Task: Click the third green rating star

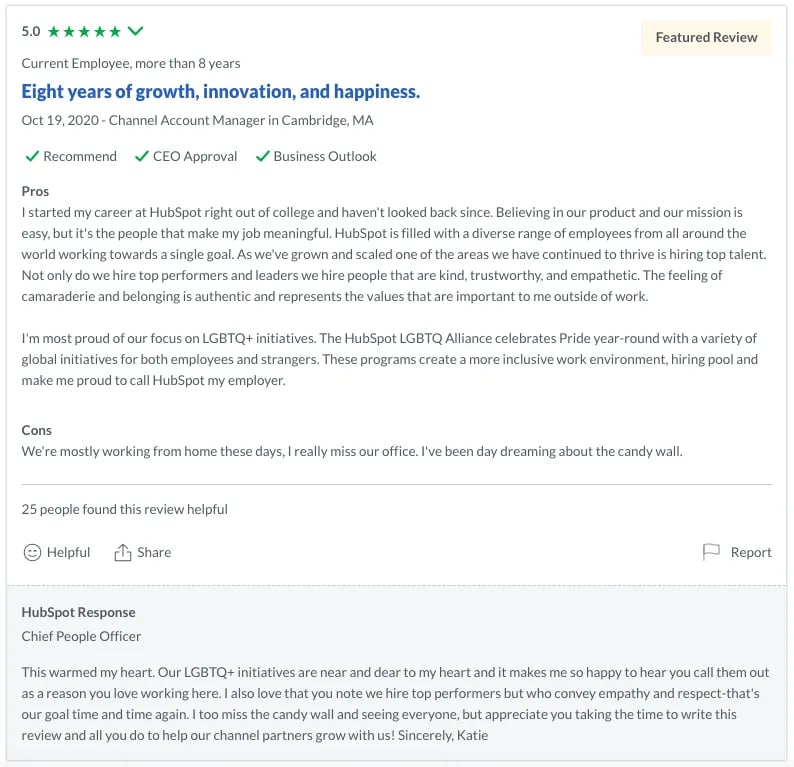Action: (x=85, y=32)
